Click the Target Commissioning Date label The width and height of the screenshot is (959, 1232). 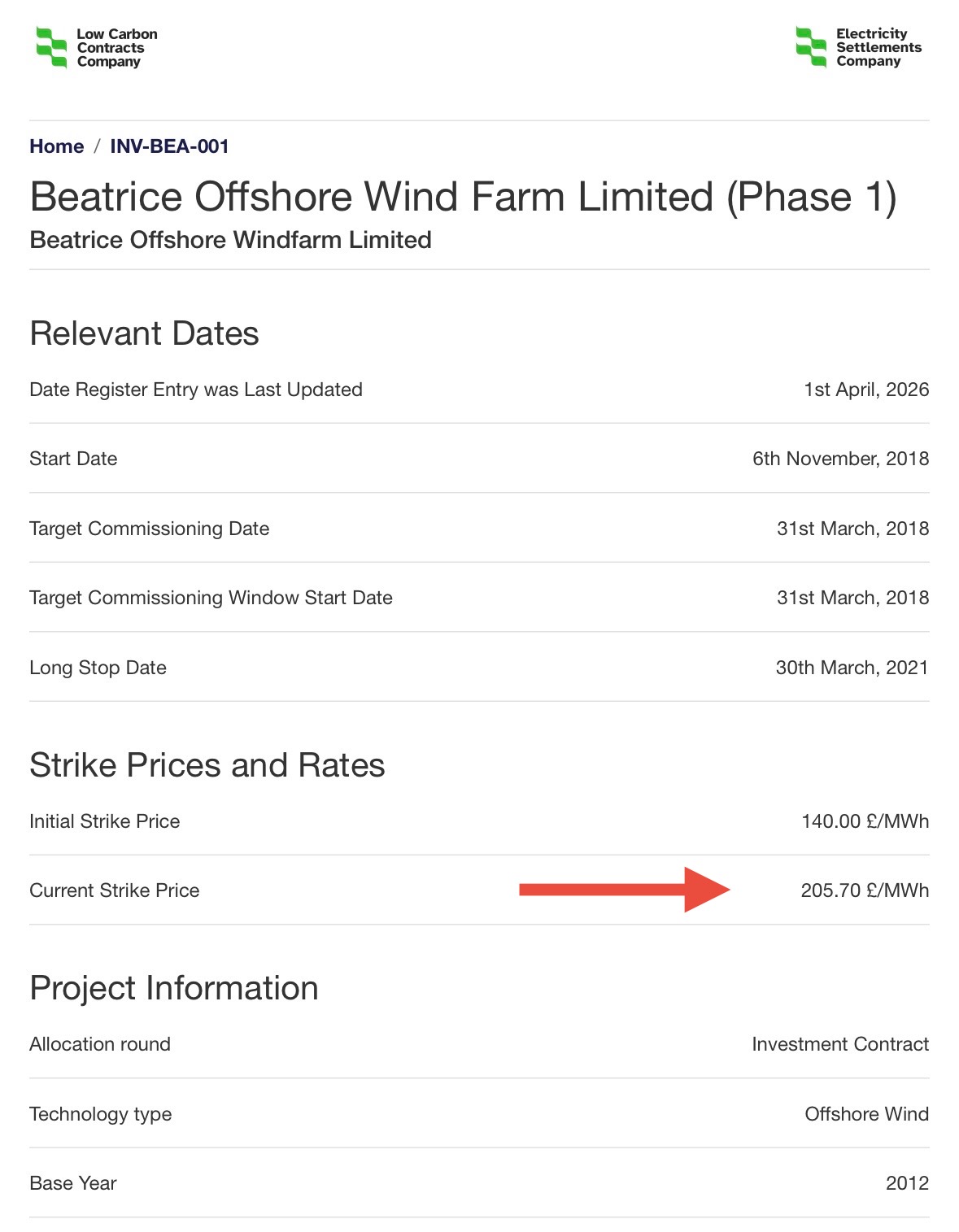[149, 529]
